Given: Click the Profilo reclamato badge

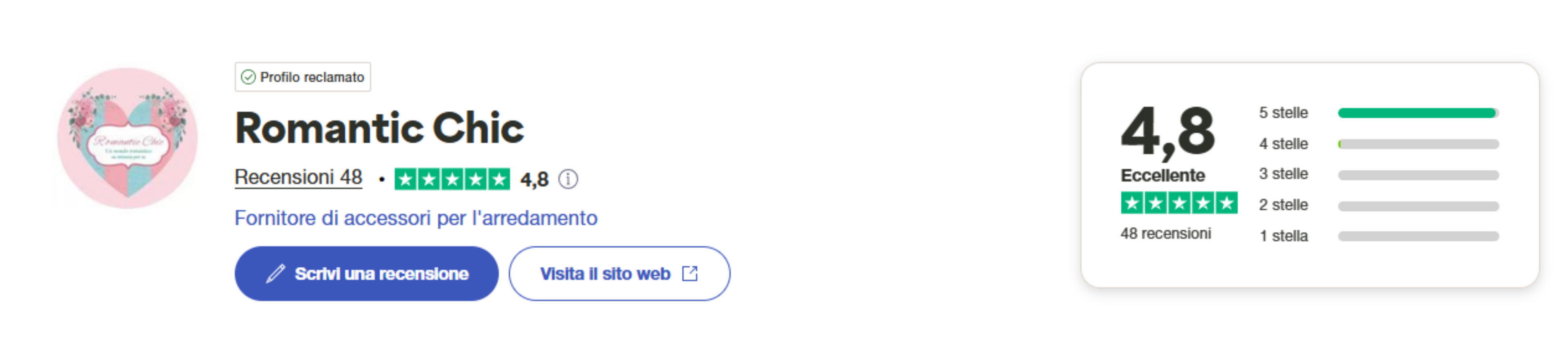Looking at the screenshot, I should click(303, 77).
